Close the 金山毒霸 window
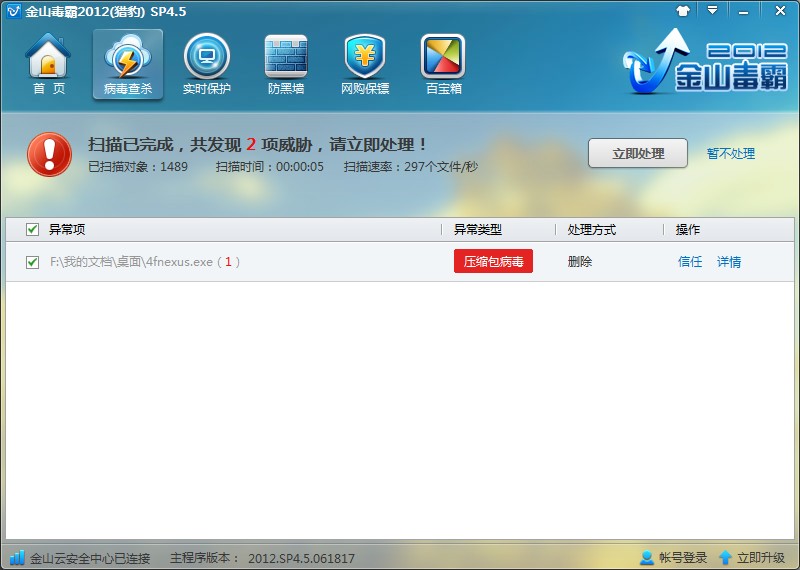 [780, 10]
